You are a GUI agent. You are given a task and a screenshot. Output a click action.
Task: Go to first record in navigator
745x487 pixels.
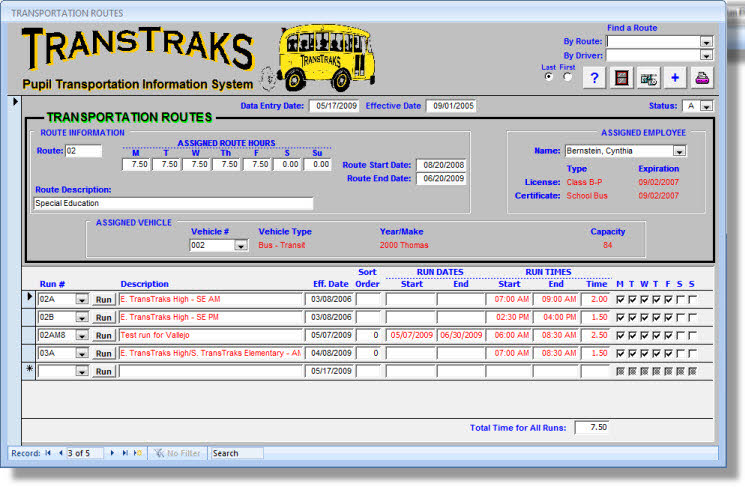pyautogui.click(x=48, y=453)
